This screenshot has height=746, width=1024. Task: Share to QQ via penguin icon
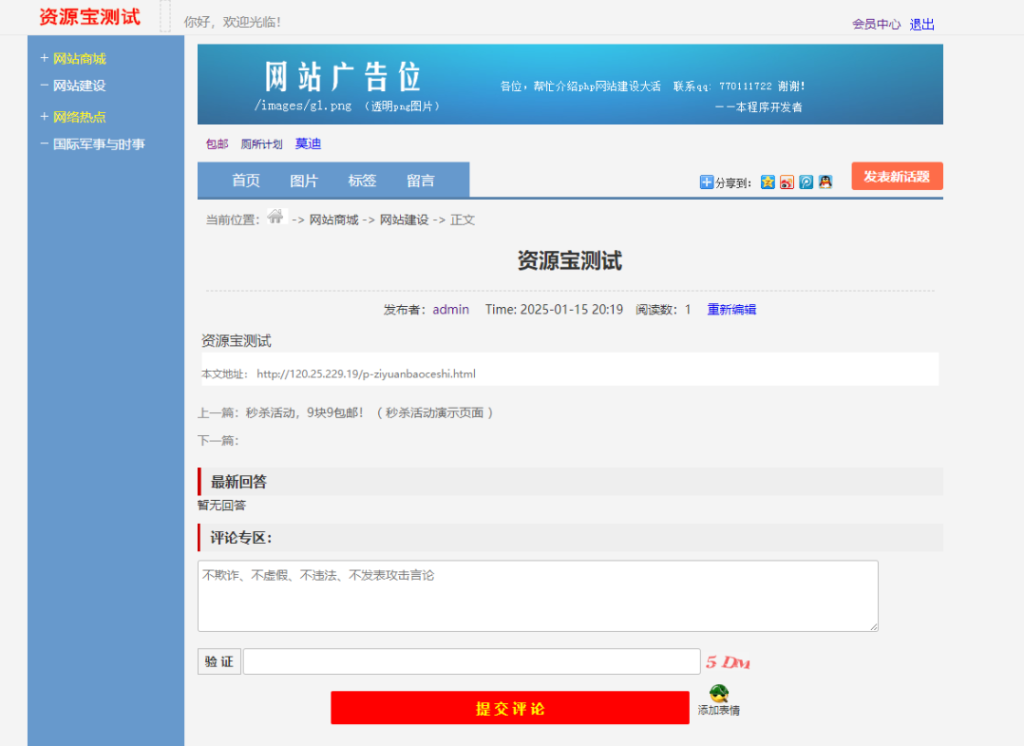pos(825,182)
